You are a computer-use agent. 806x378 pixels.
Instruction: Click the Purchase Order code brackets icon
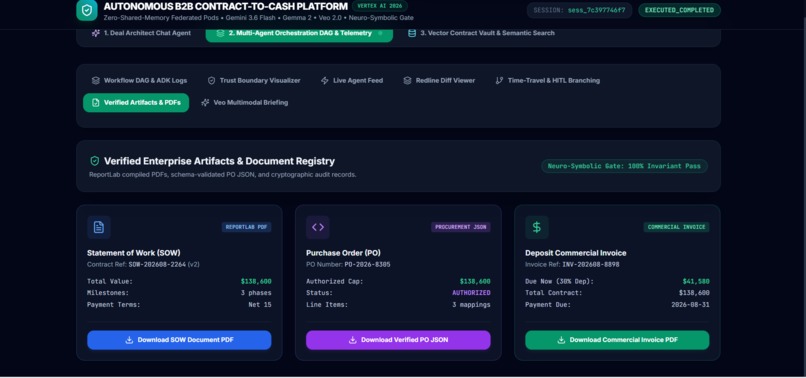coord(318,227)
